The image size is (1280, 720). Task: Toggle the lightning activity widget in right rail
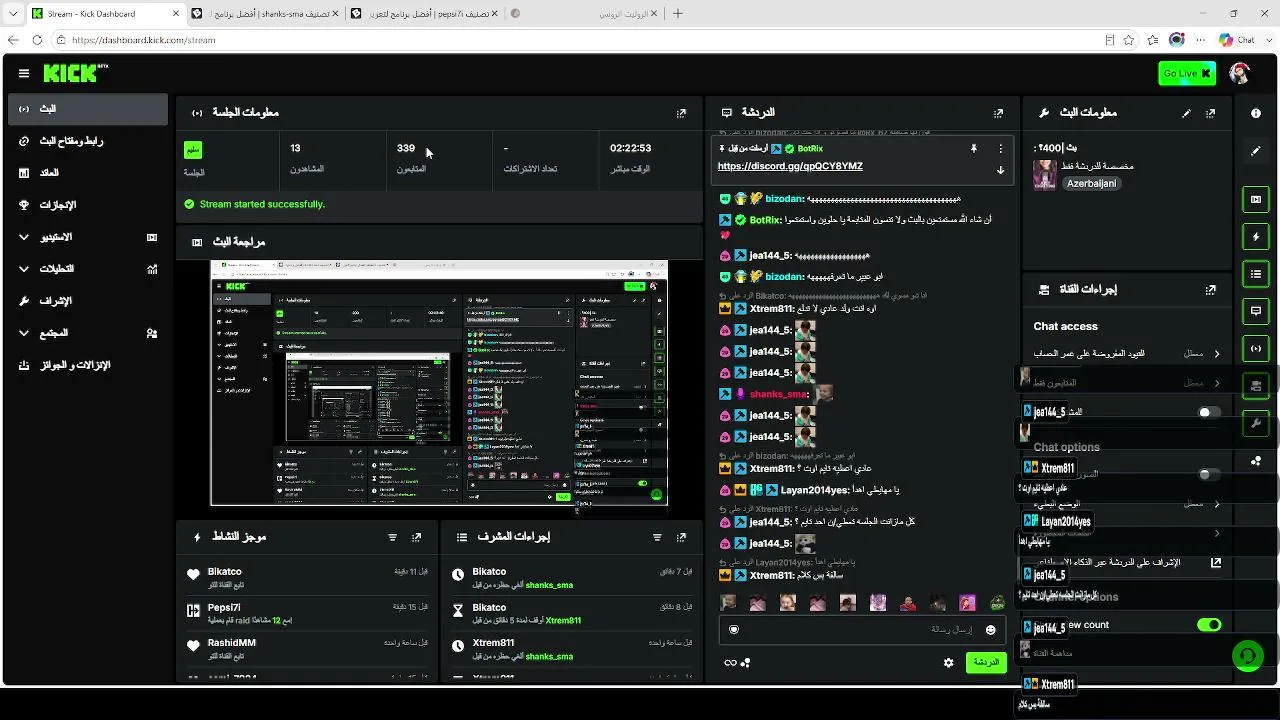coord(1256,237)
